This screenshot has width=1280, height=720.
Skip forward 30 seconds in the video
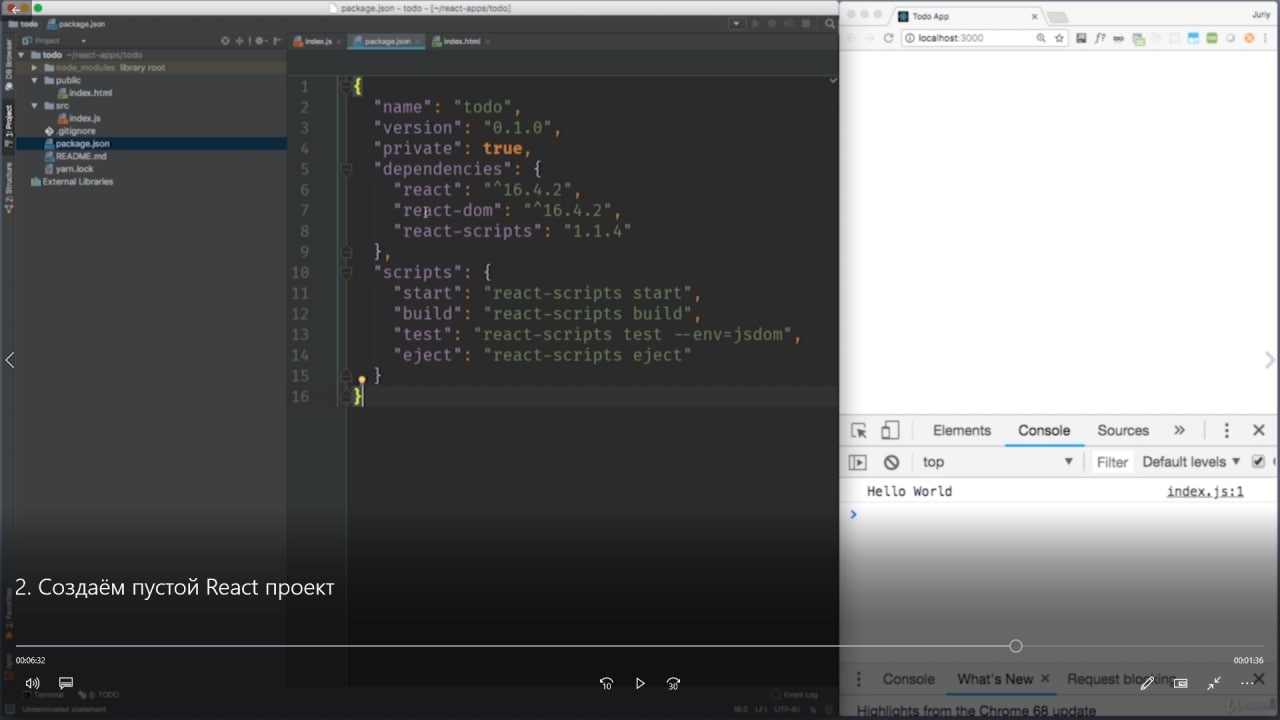(673, 684)
